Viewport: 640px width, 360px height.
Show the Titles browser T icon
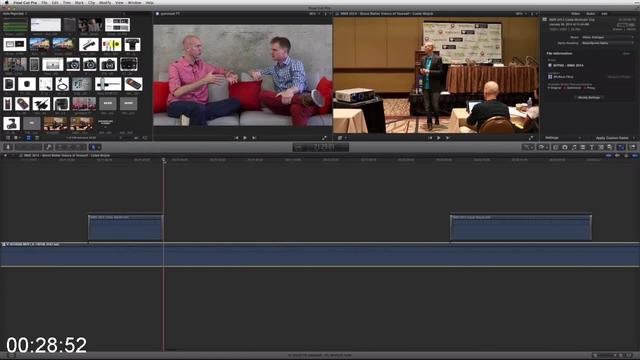pos(592,147)
